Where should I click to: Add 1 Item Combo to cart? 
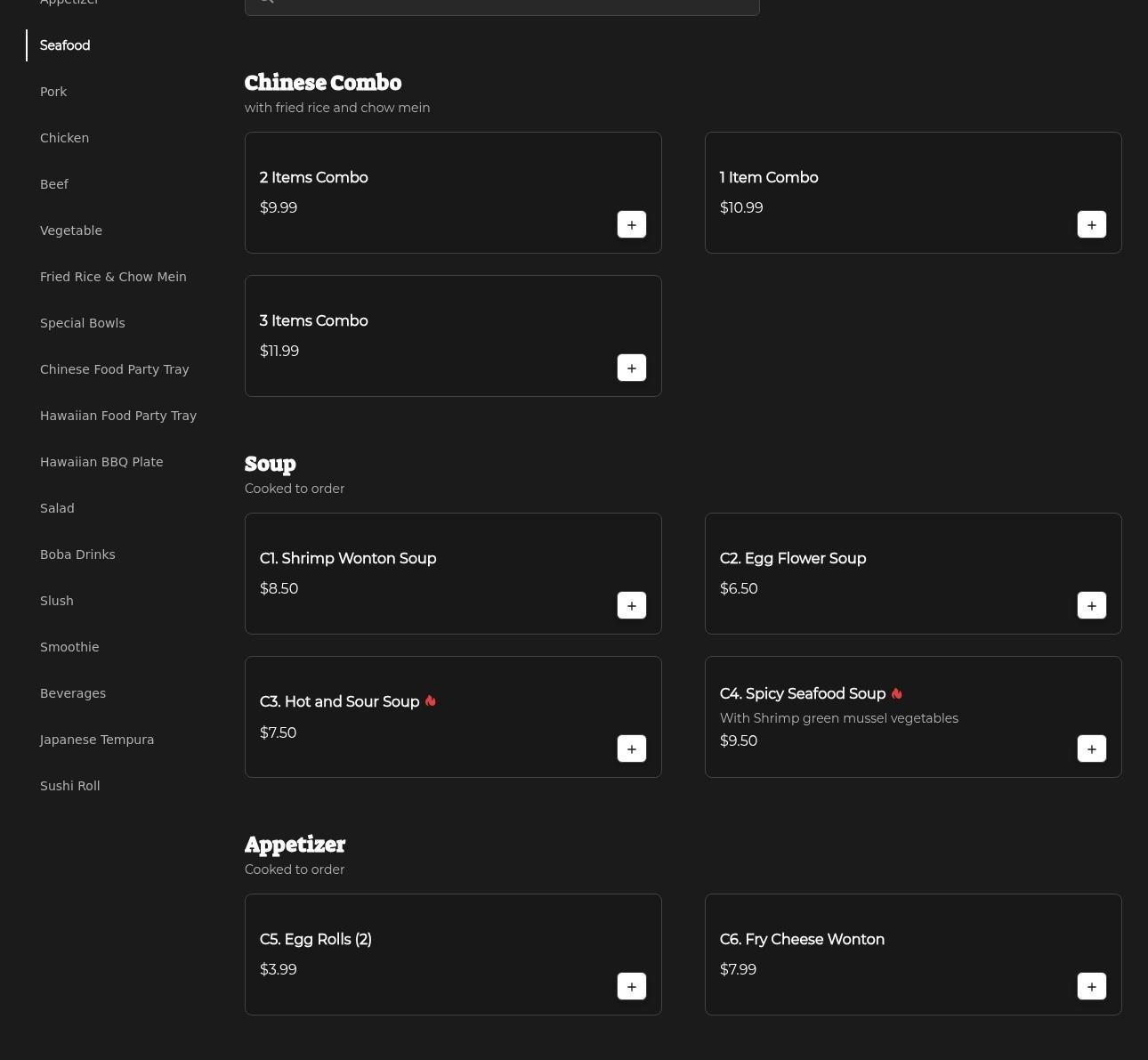pos(1092,224)
